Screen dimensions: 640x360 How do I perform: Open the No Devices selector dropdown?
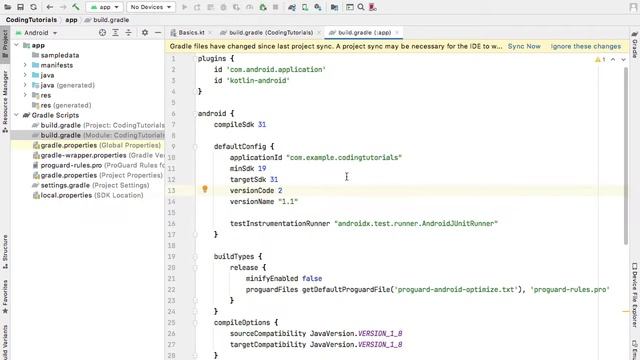151,7
